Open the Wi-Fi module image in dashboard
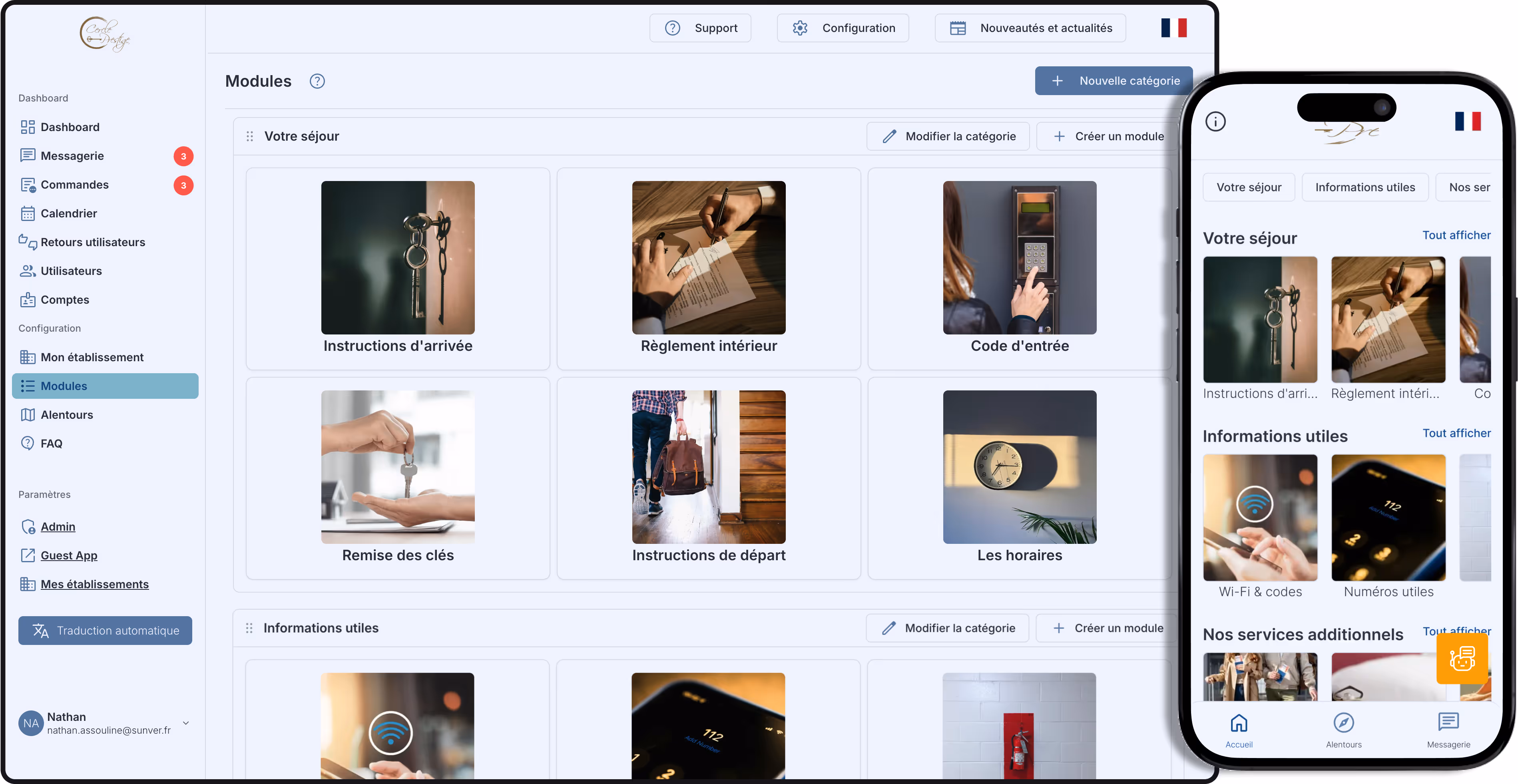The image size is (1518, 784). point(397,726)
